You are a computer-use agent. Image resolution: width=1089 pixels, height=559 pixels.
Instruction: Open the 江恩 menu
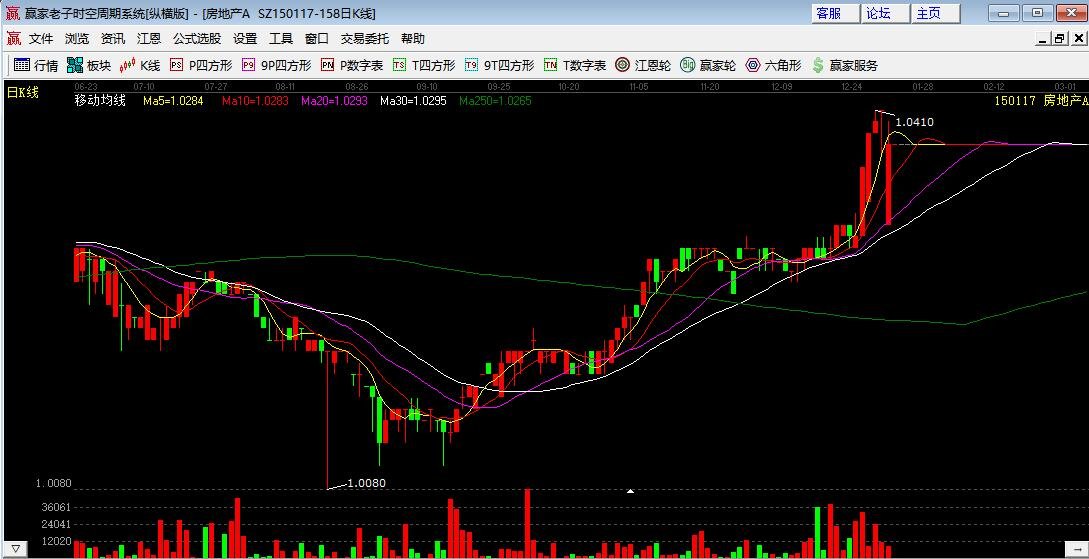(149, 39)
